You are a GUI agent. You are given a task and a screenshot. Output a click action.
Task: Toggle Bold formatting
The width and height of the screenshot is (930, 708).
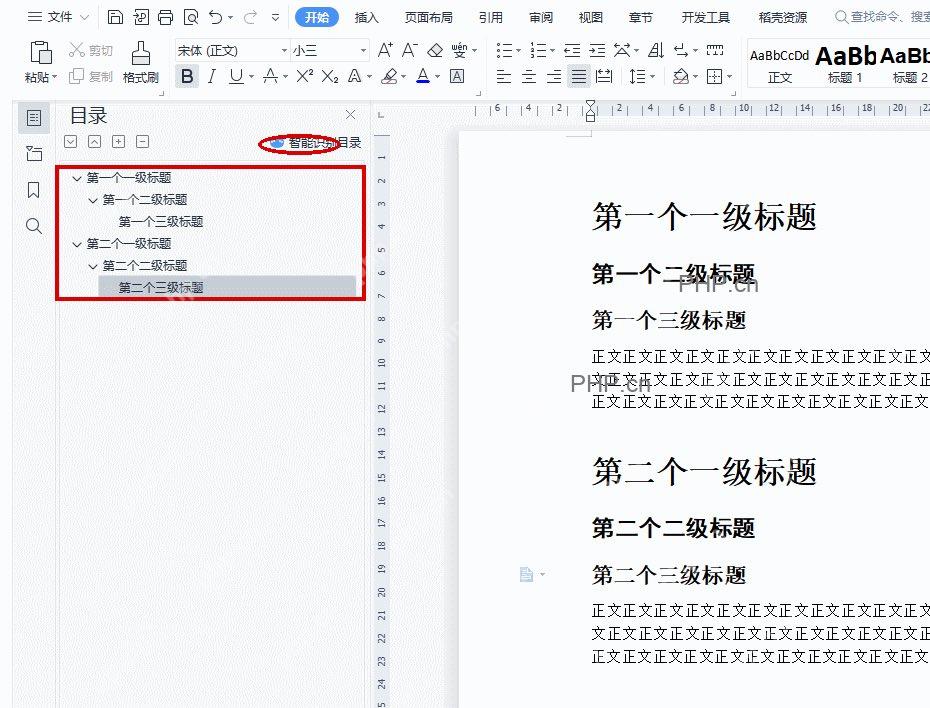[187, 76]
